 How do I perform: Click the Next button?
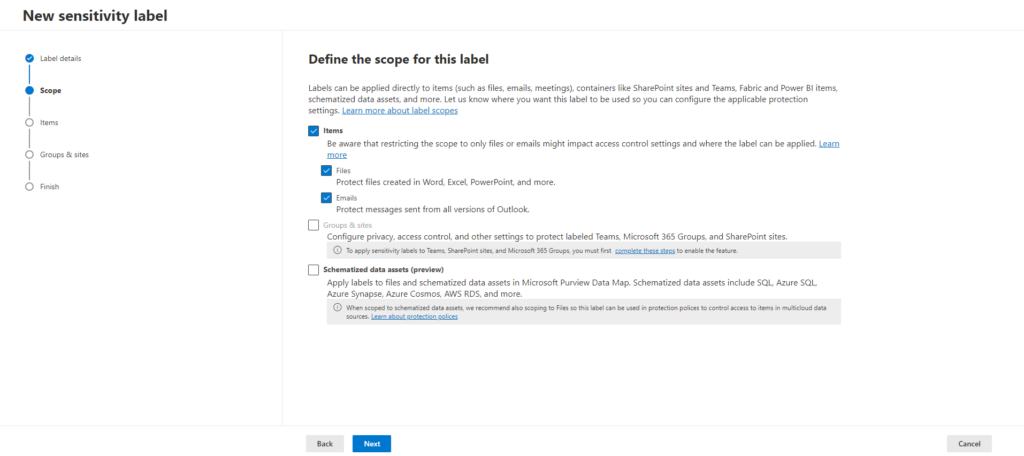(372, 444)
